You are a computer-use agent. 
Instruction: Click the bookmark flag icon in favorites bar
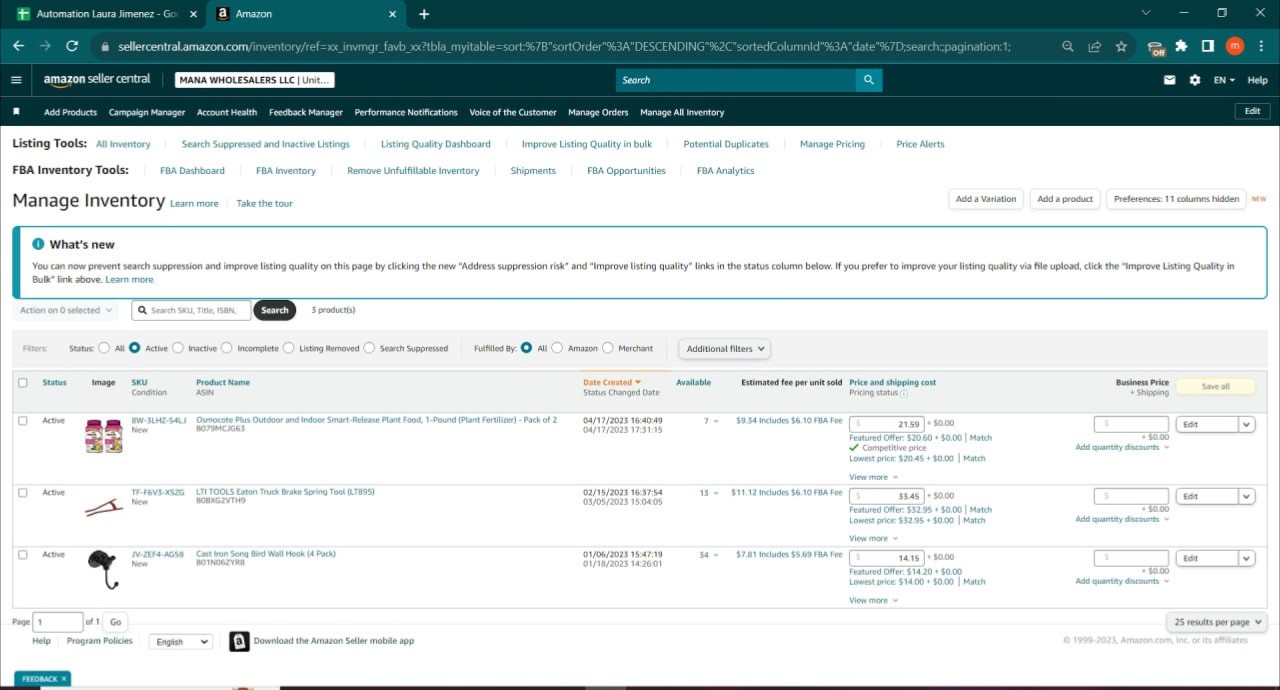tap(16, 112)
